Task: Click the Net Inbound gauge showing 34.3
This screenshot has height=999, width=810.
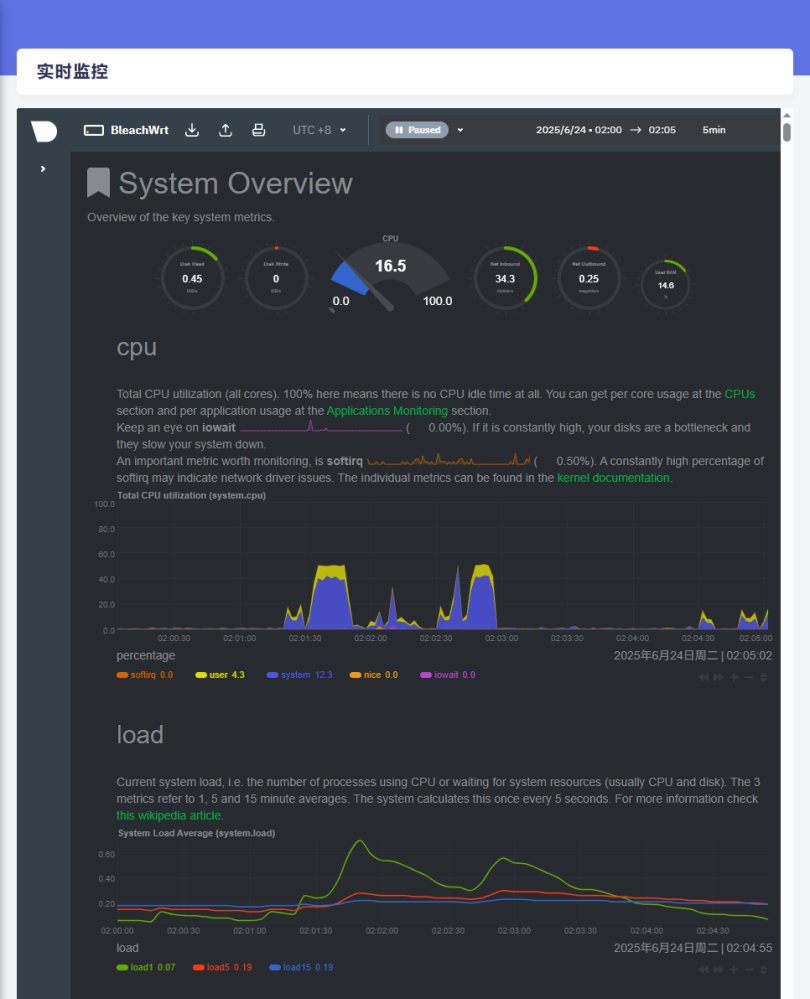Action: 505,277
